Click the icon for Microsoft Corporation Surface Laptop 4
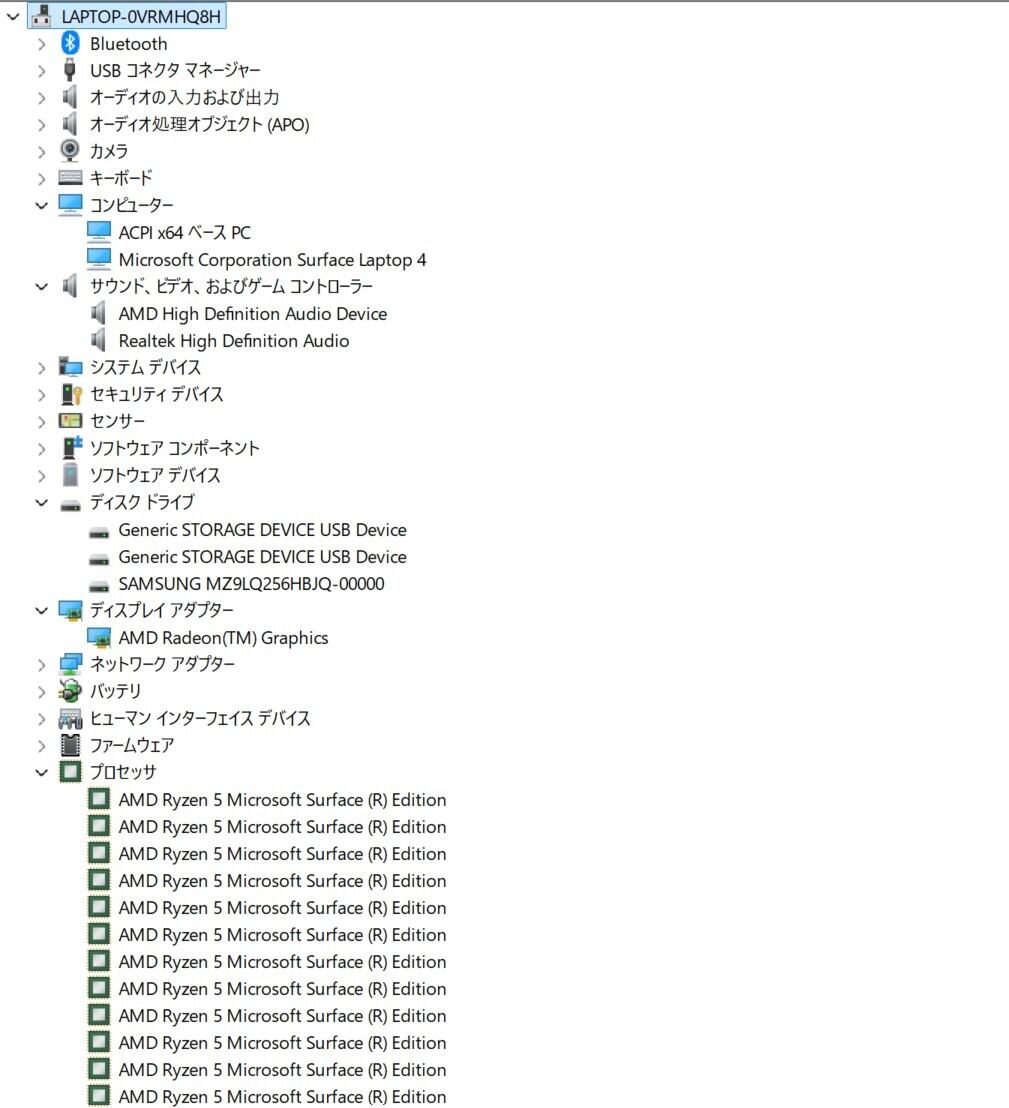 click(99, 259)
